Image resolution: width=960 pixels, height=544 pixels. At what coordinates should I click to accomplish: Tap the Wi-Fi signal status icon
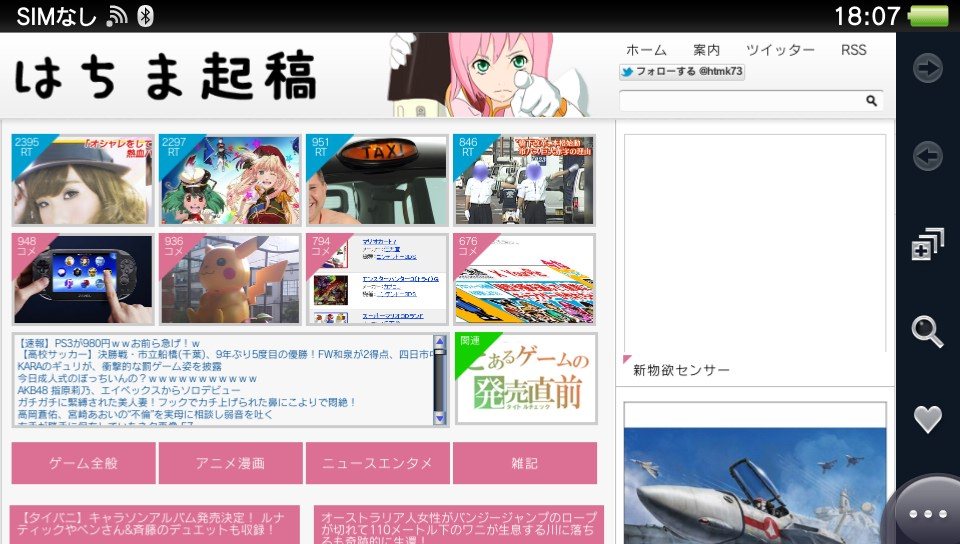(116, 16)
